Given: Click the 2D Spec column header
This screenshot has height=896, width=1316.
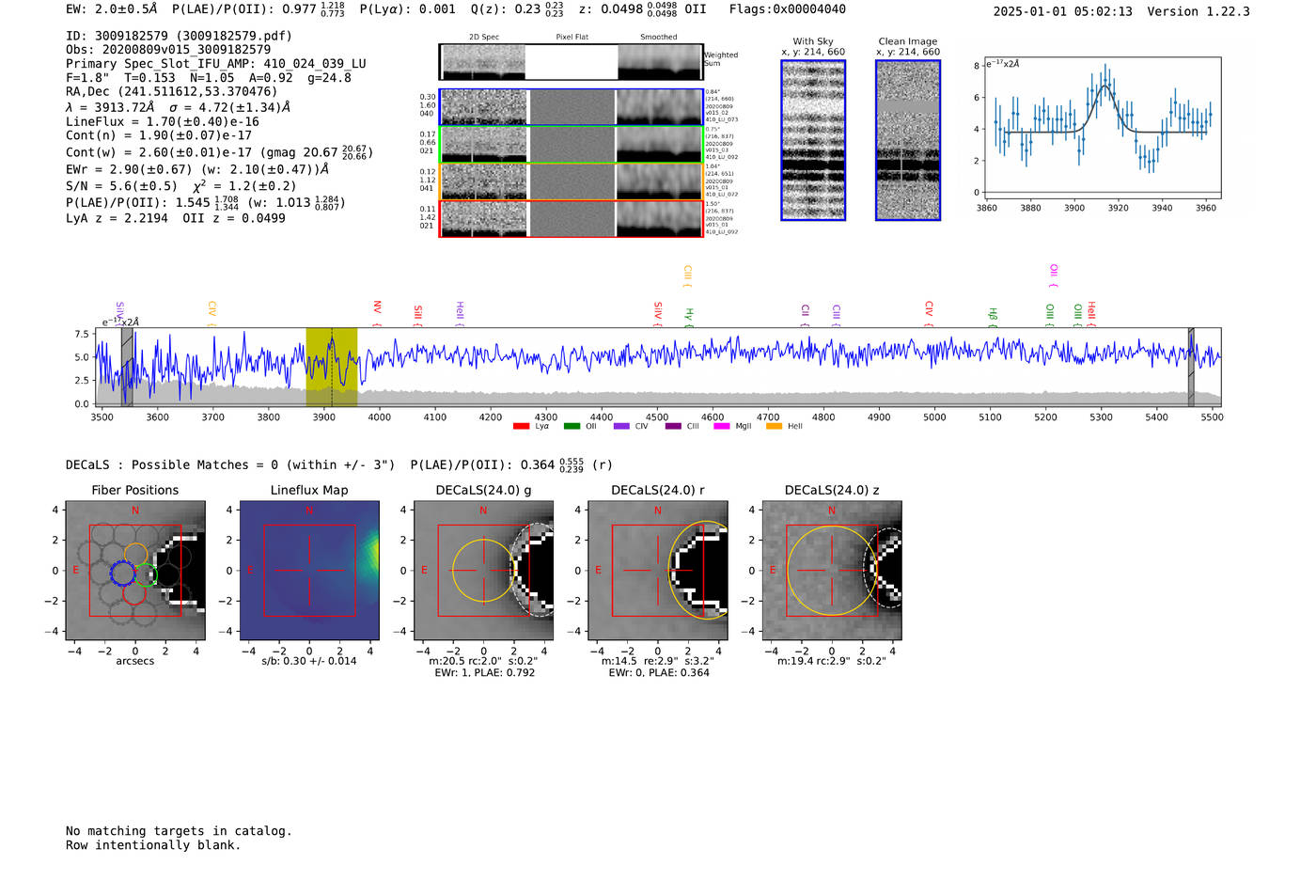Looking at the screenshot, I should click(484, 38).
